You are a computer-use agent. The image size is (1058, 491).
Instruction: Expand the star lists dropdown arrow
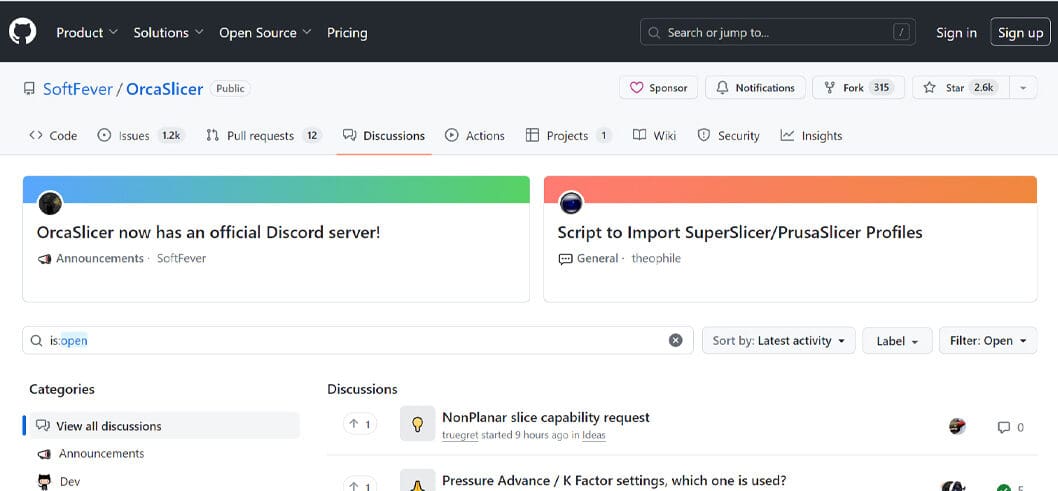click(x=1024, y=88)
